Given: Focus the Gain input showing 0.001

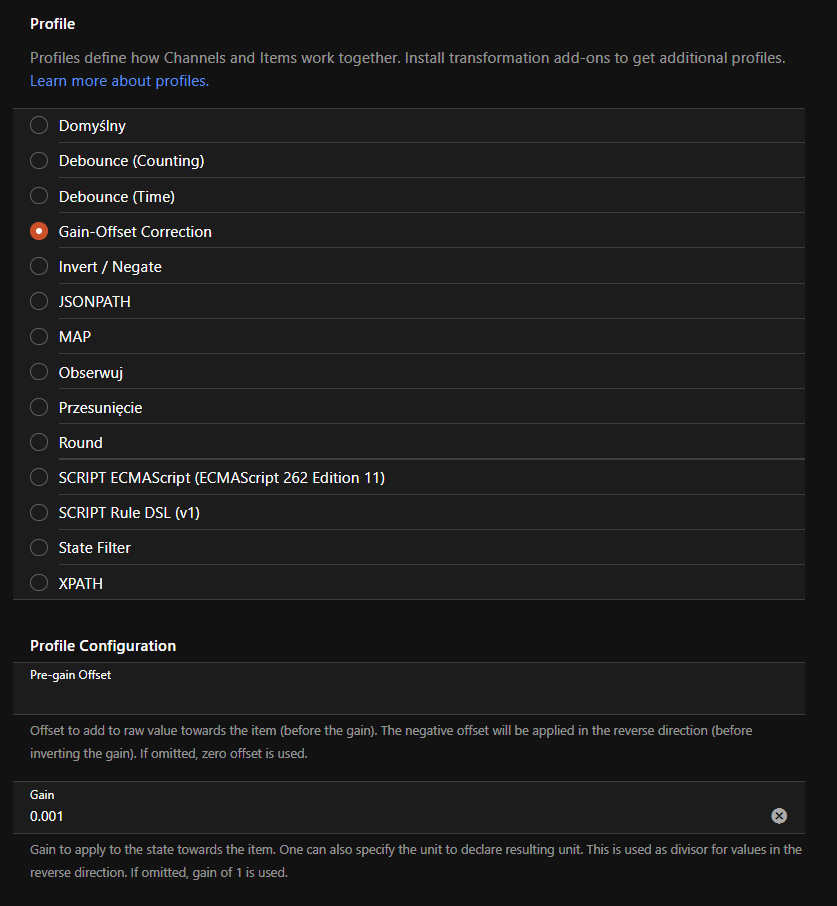Looking at the screenshot, I should click(390, 816).
